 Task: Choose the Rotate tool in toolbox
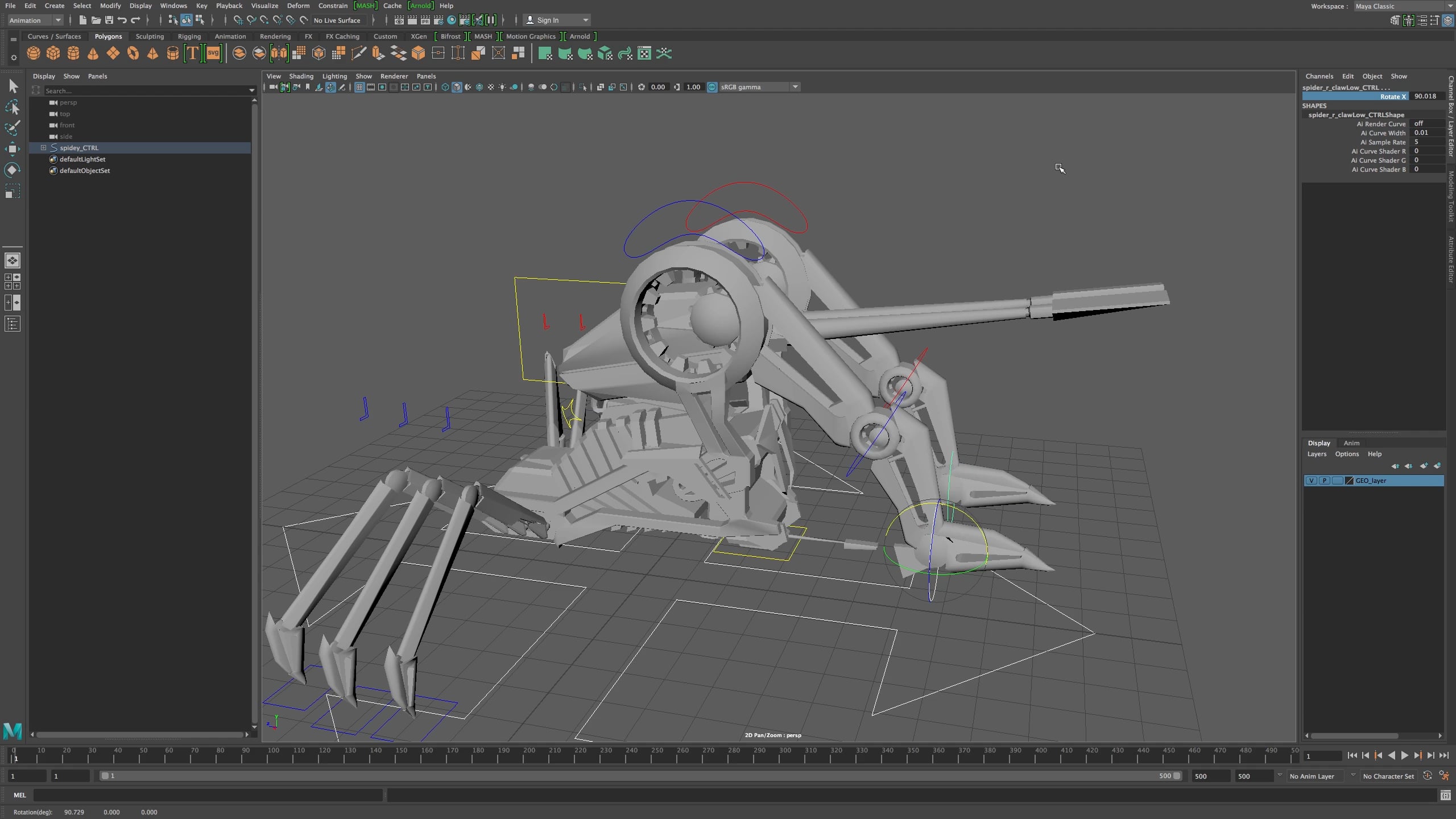click(x=13, y=170)
